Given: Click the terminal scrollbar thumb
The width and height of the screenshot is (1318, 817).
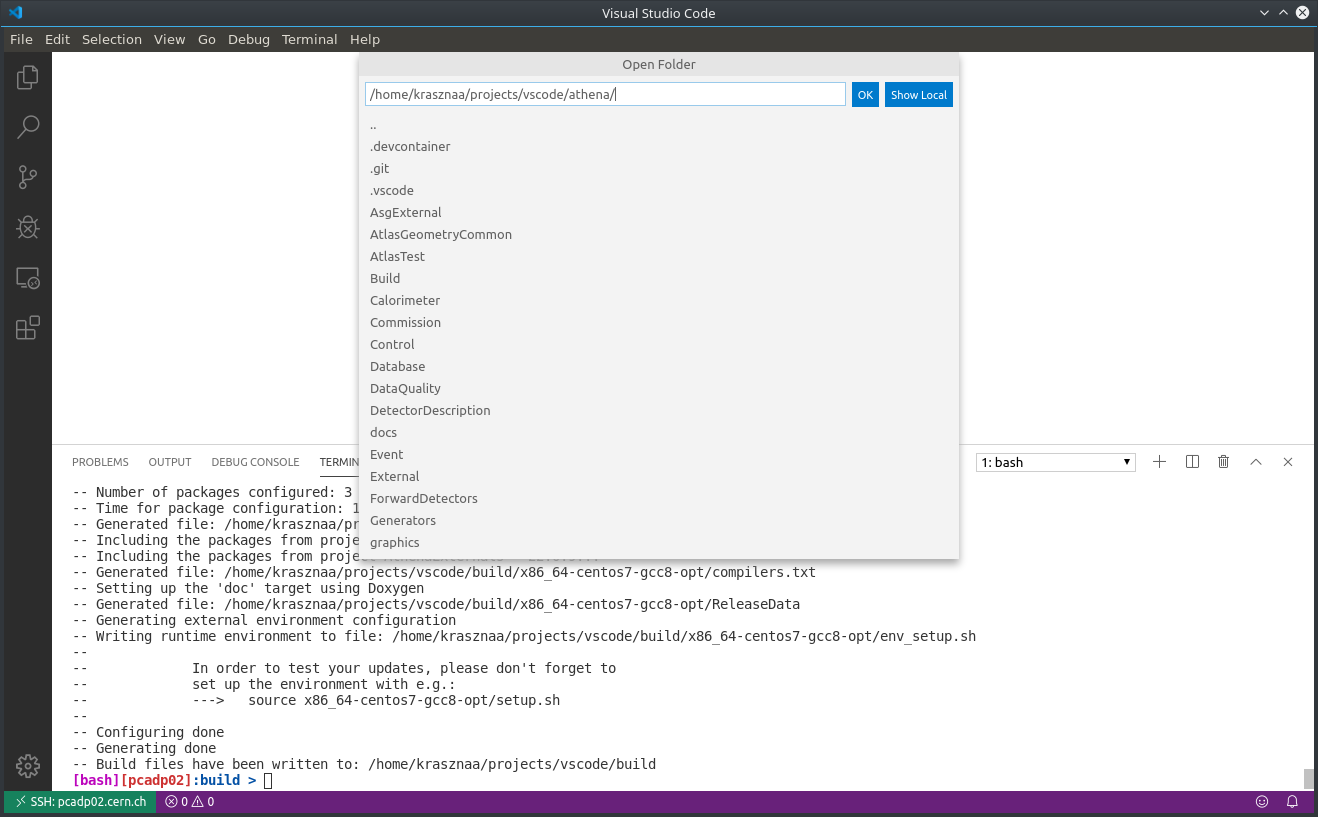Looking at the screenshot, I should pyautogui.click(x=1308, y=778).
